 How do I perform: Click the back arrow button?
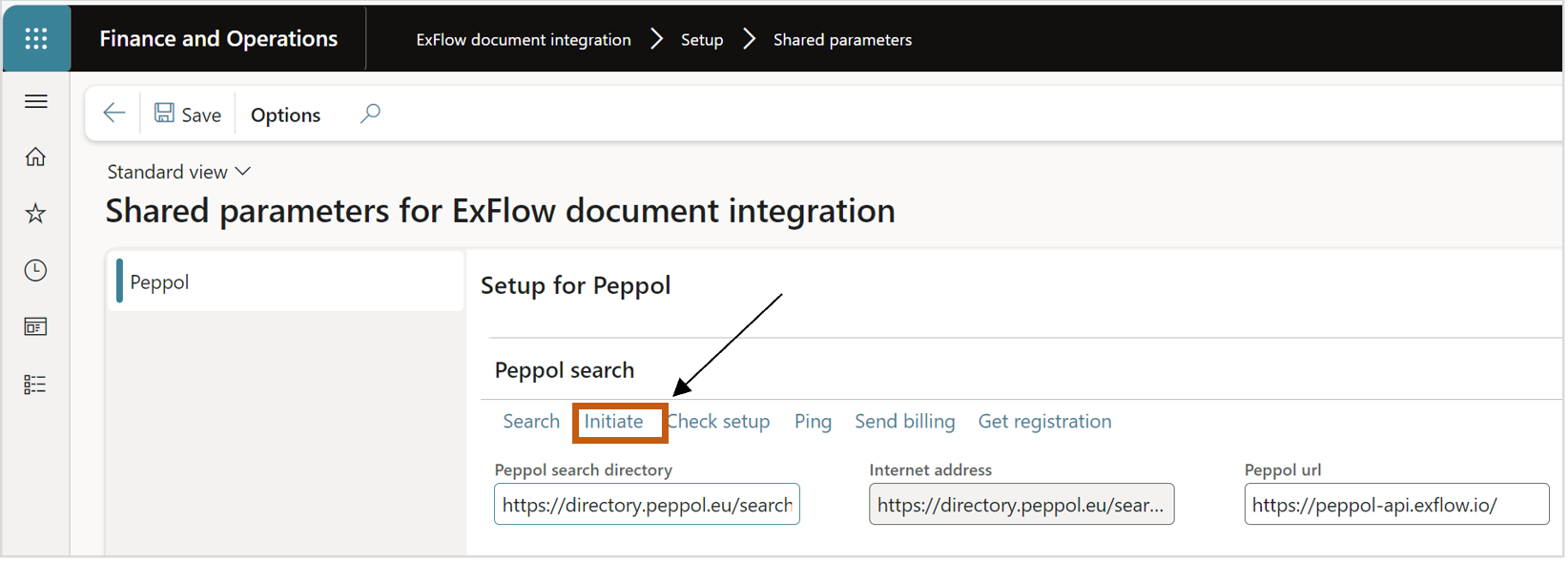point(114,114)
